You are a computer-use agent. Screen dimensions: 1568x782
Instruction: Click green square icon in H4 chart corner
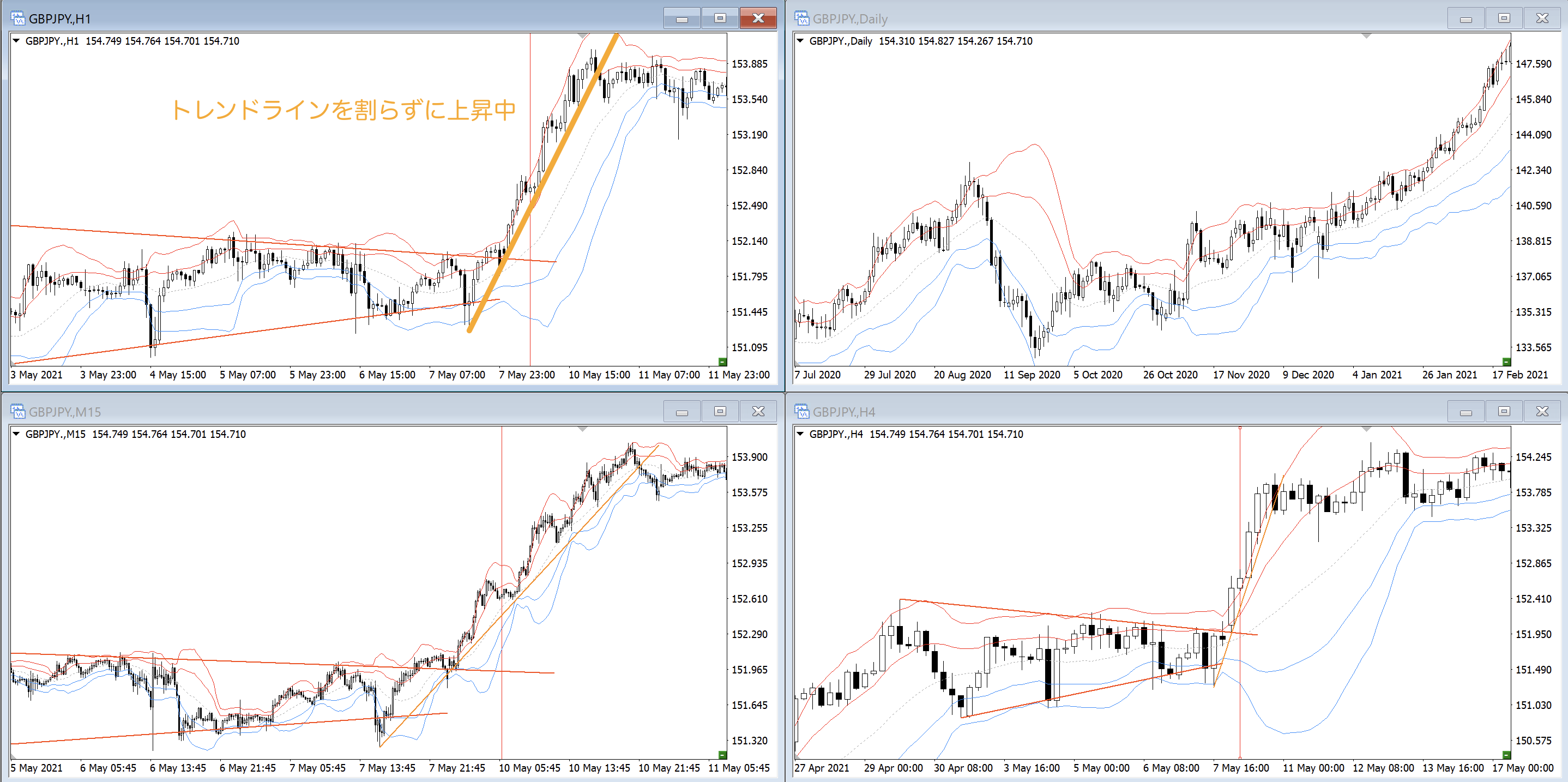point(1506,755)
